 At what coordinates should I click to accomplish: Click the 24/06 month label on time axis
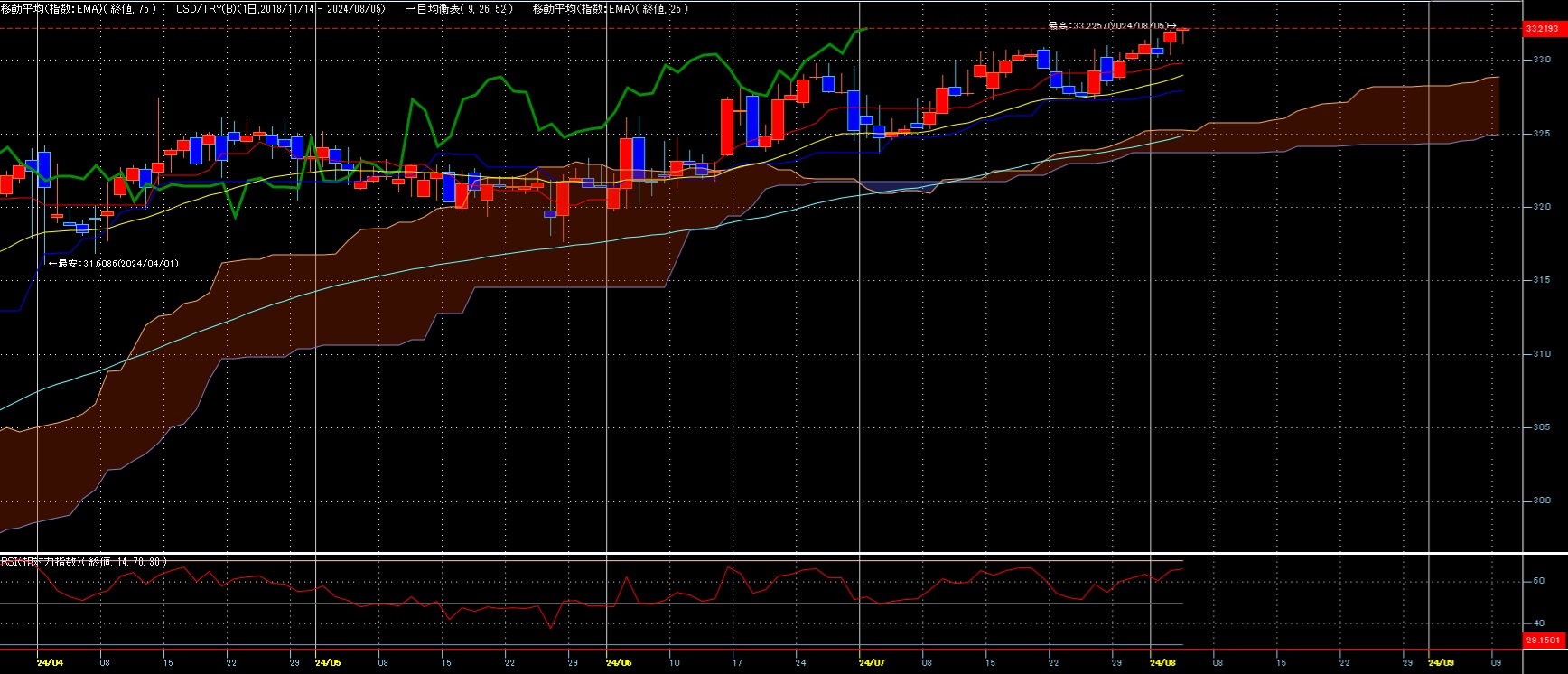tap(619, 662)
